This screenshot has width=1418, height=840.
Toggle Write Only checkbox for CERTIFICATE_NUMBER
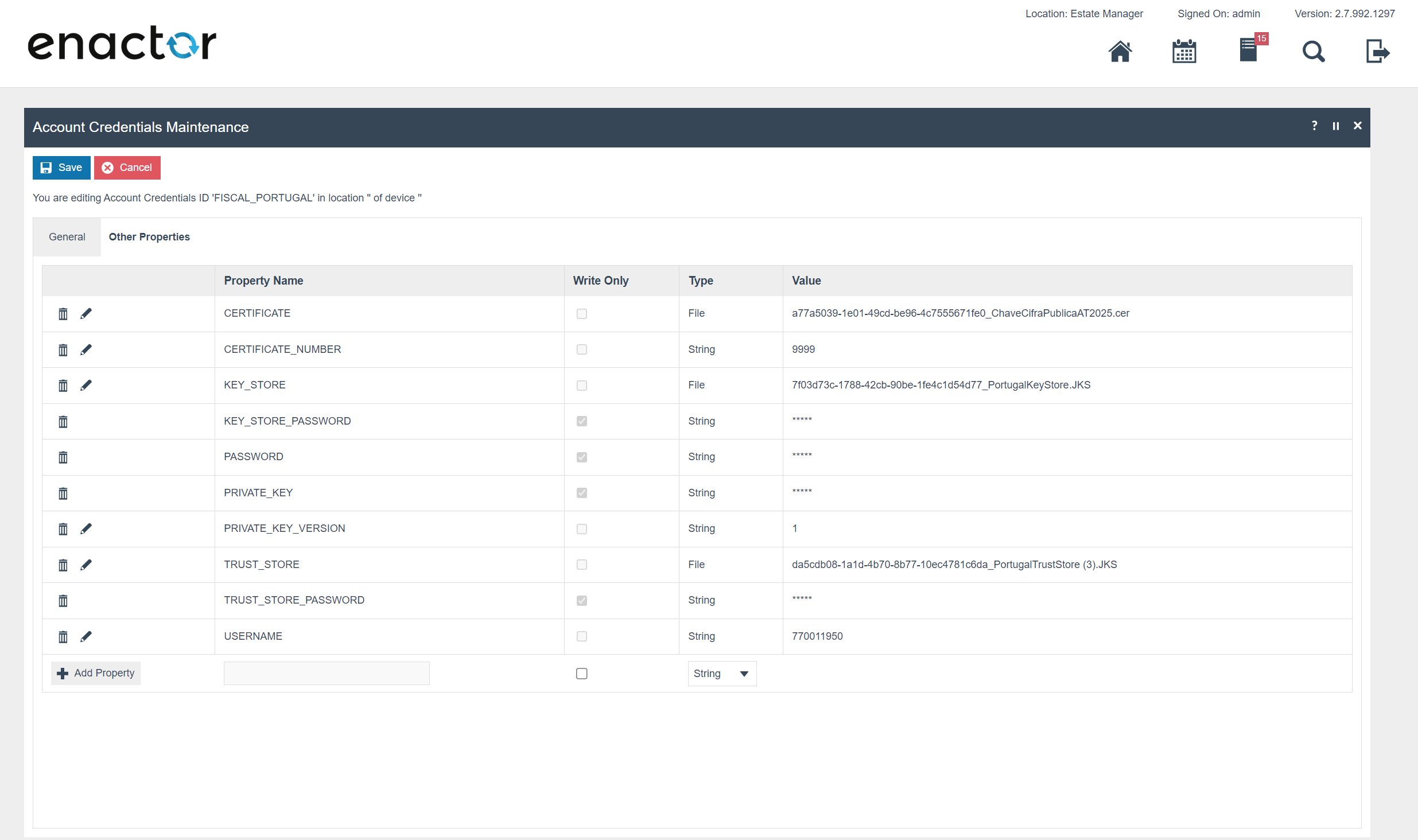tap(581, 349)
